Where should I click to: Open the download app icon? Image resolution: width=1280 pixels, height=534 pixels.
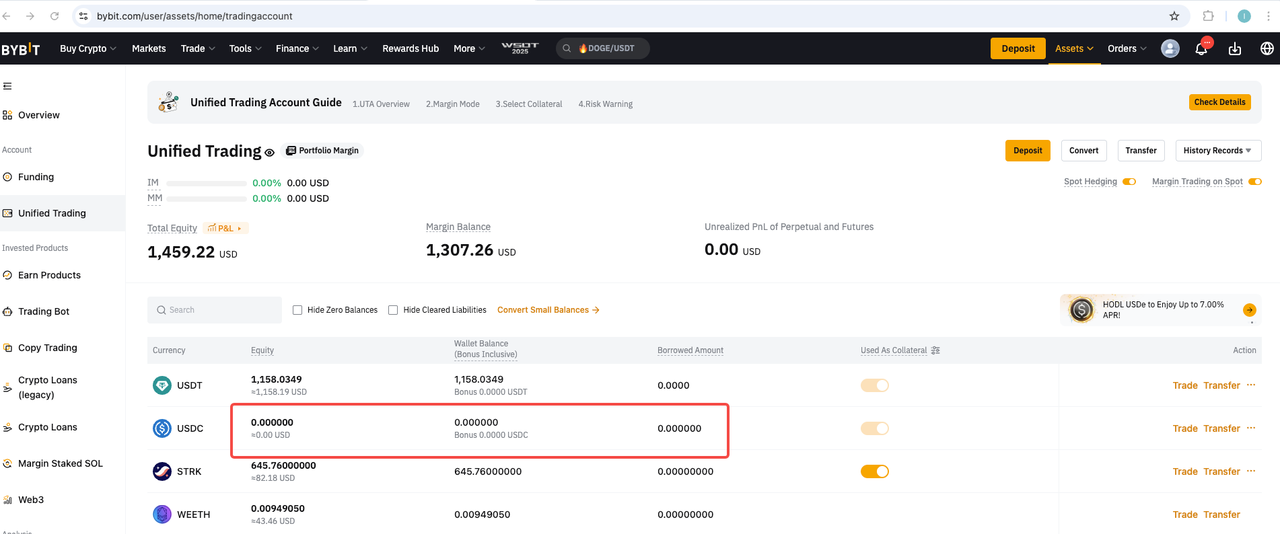1235,49
